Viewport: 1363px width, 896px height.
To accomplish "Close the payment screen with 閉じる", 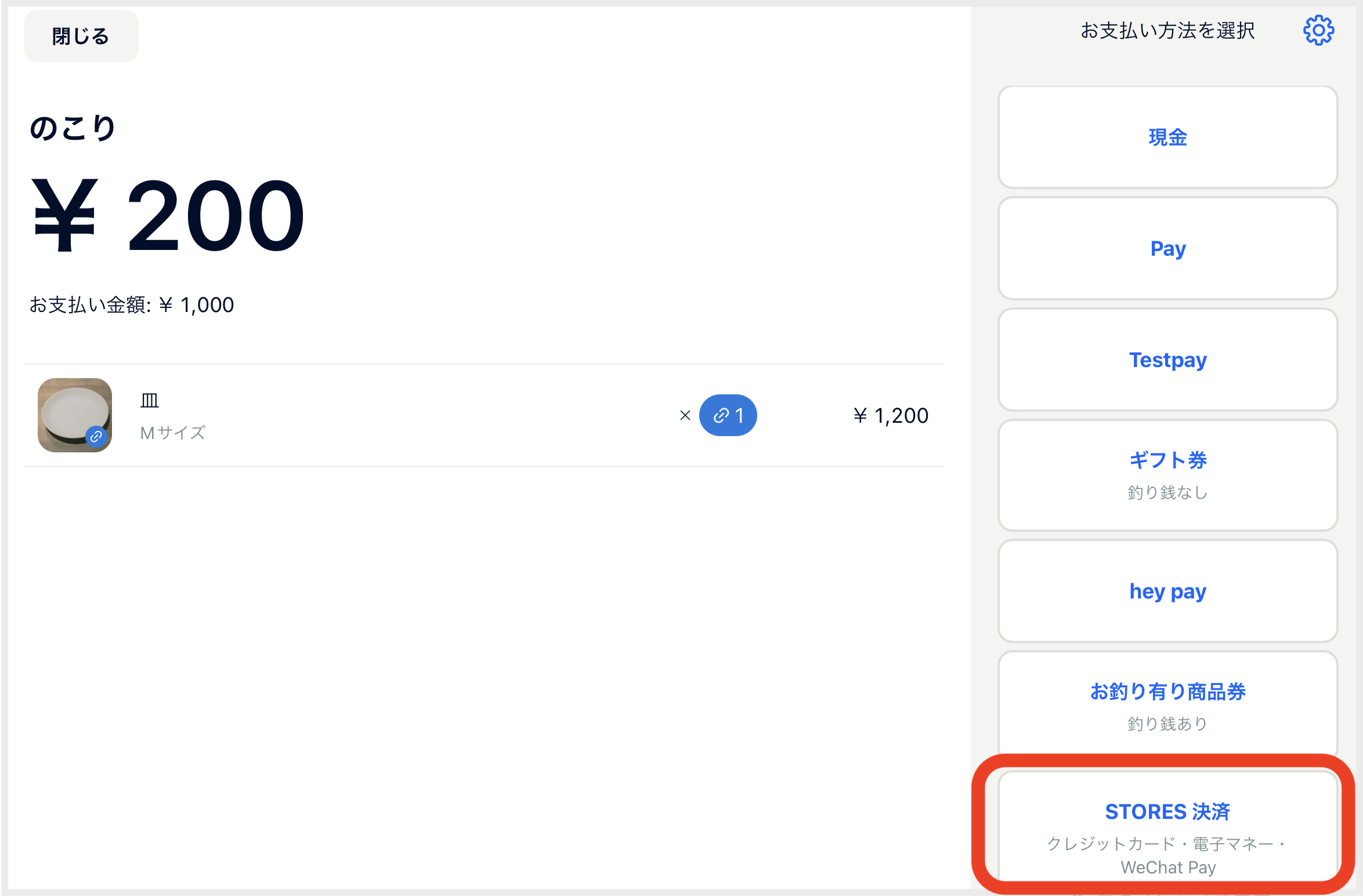I will point(81,36).
